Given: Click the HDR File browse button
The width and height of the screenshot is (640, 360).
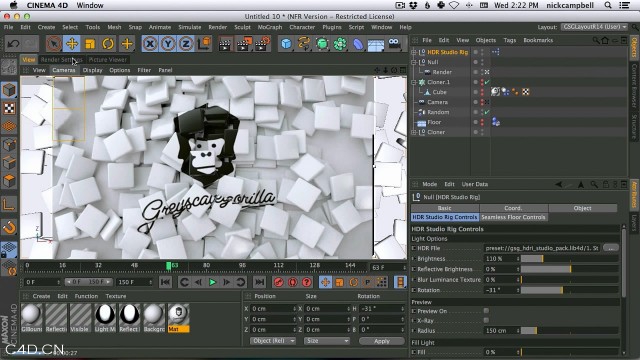Looking at the screenshot, I should [x=611, y=248].
